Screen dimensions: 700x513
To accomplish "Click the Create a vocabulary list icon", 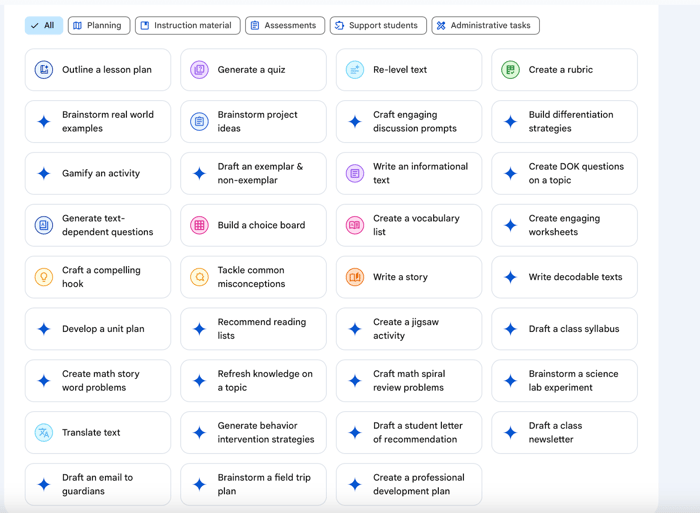I will pyautogui.click(x=355, y=225).
